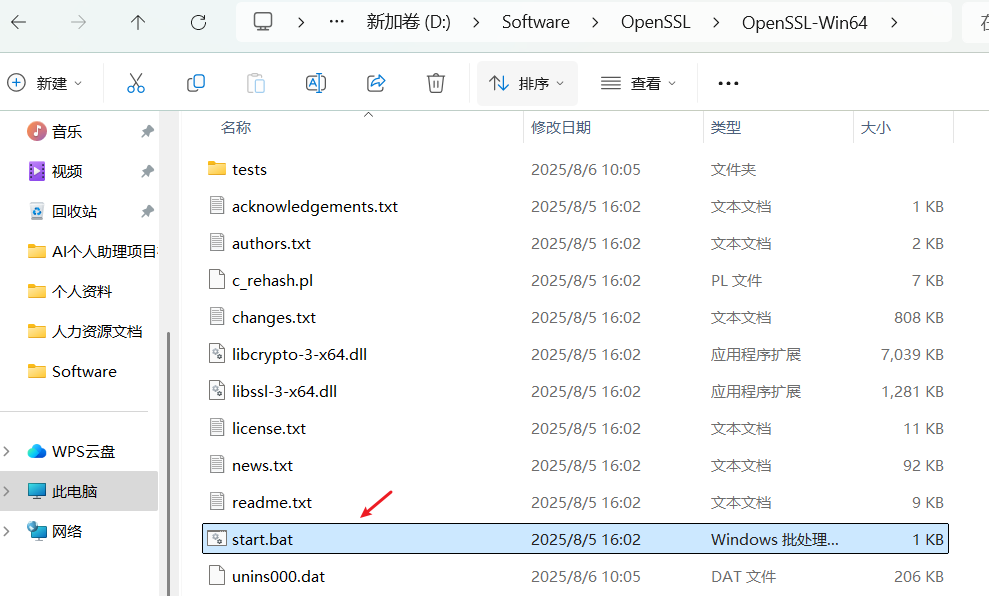
Task: Refresh the current folder view
Action: pos(198,22)
